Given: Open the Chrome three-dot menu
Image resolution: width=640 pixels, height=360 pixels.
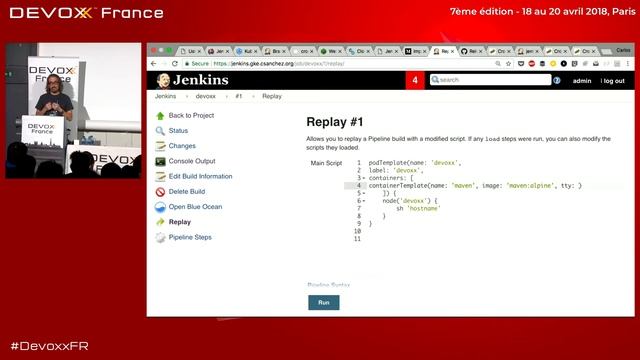Looking at the screenshot, I should [628, 64].
